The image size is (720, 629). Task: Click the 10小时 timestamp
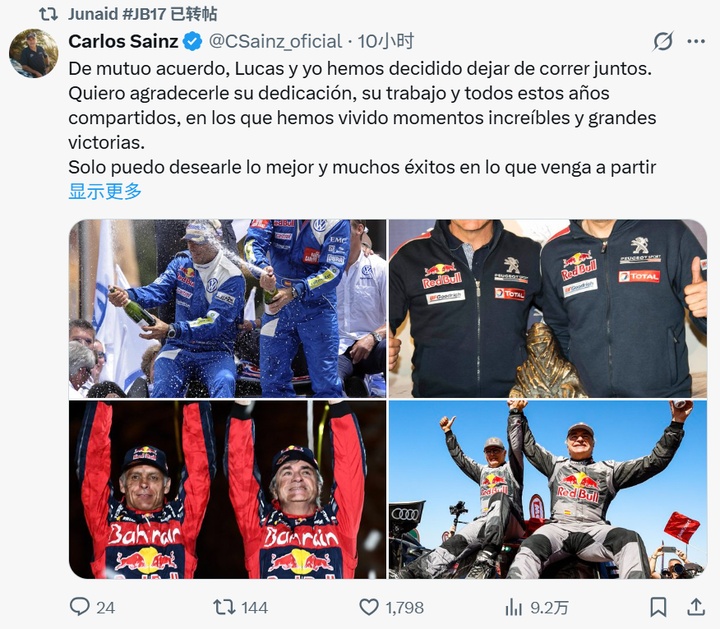(x=386, y=41)
